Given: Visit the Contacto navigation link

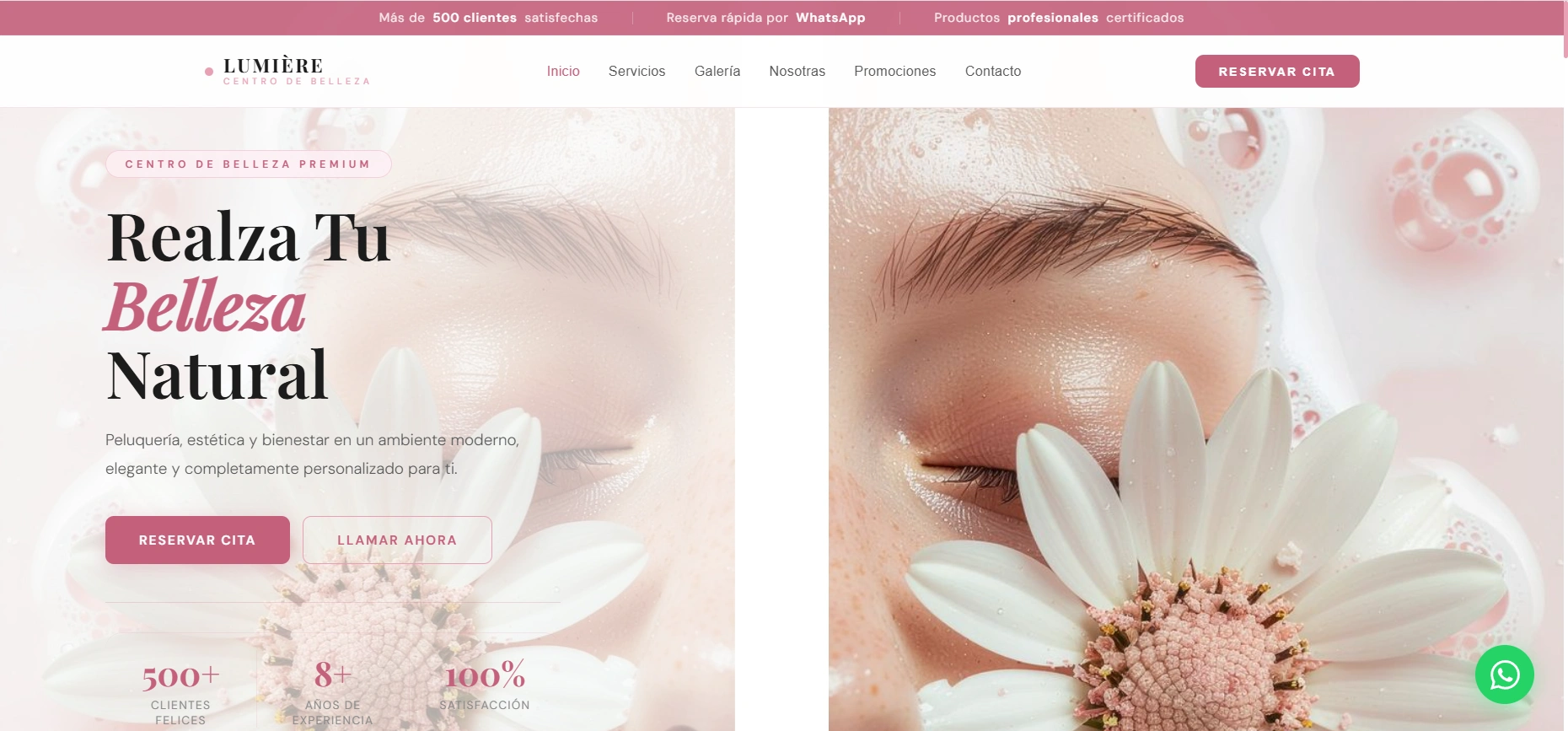Looking at the screenshot, I should [x=993, y=72].
